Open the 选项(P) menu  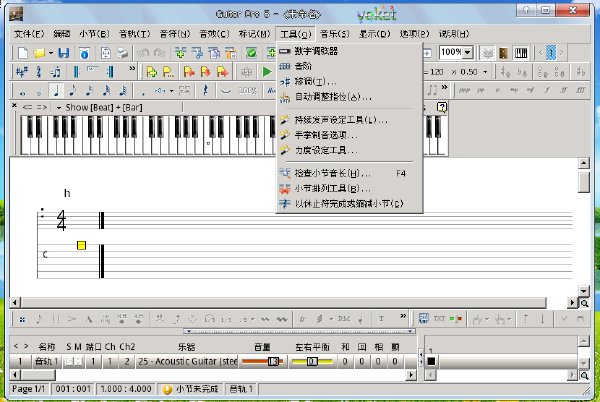point(414,34)
